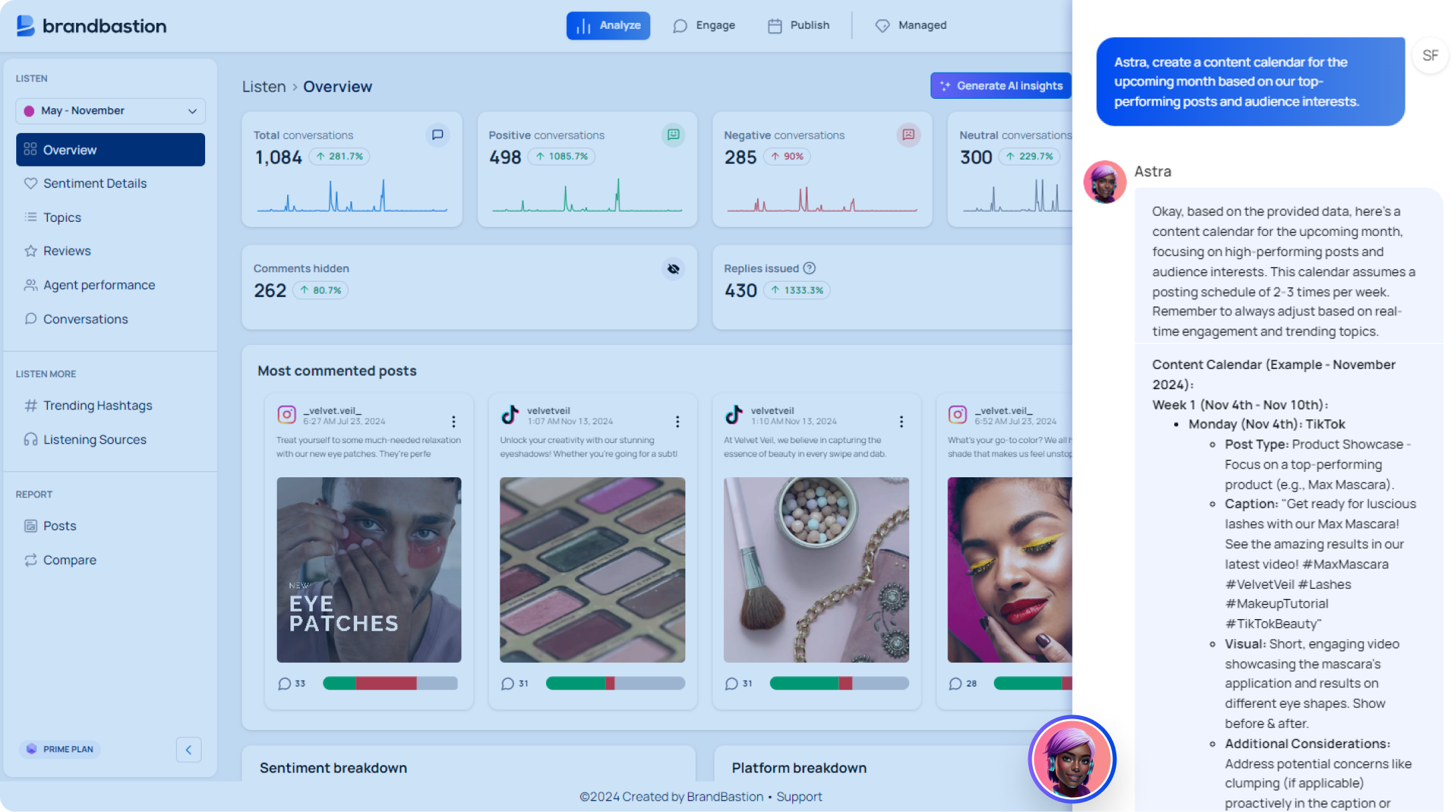
Task: Click the BrandBastion logo
Action: point(92,26)
